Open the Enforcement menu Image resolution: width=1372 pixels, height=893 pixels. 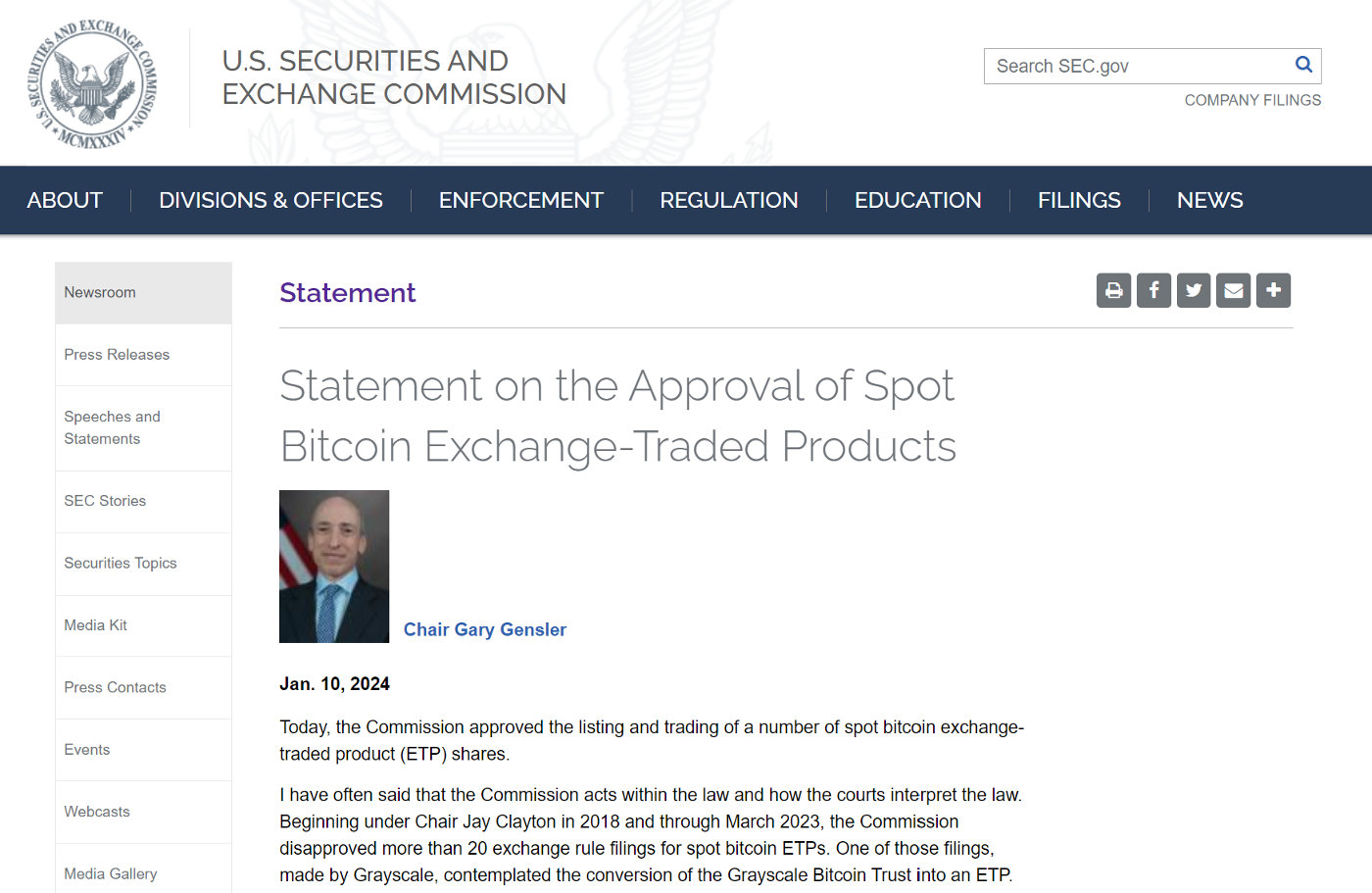tap(521, 200)
